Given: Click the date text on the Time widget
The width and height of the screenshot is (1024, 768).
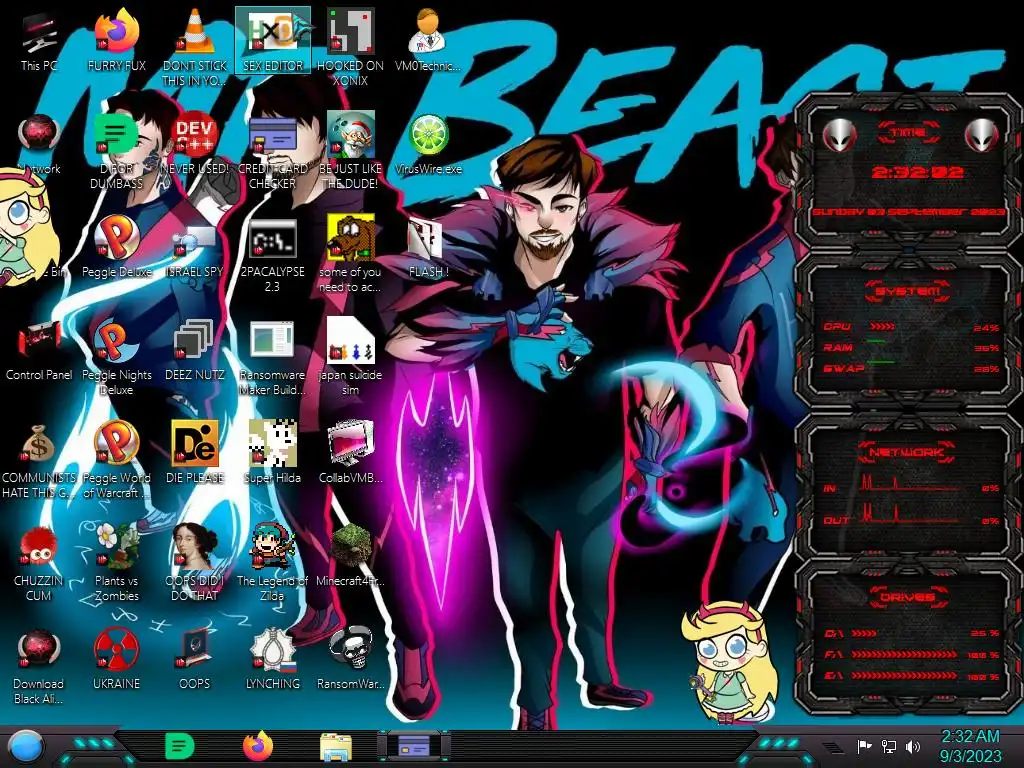Looking at the screenshot, I should [x=908, y=212].
